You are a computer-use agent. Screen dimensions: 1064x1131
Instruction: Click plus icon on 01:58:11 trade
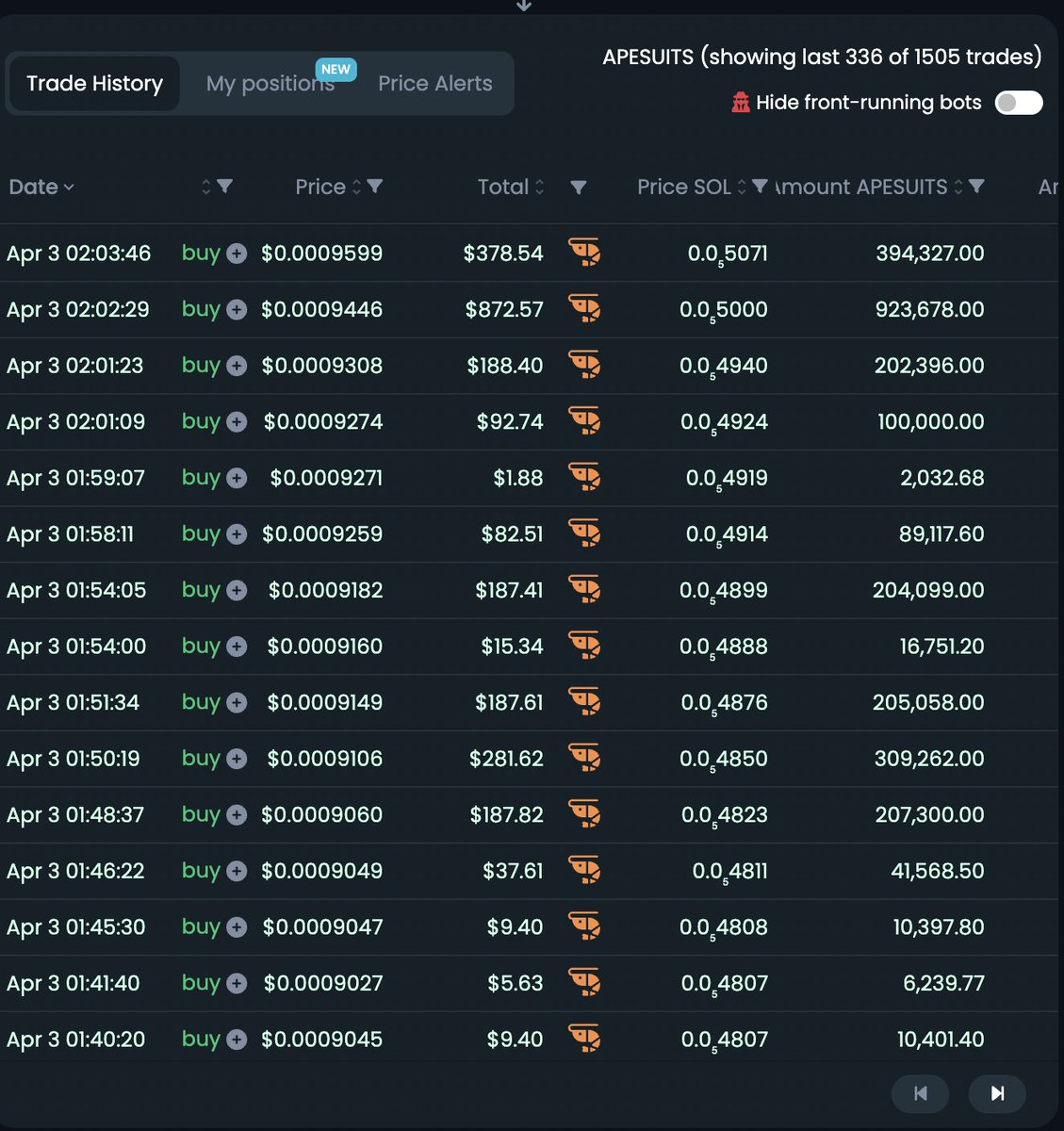click(237, 534)
